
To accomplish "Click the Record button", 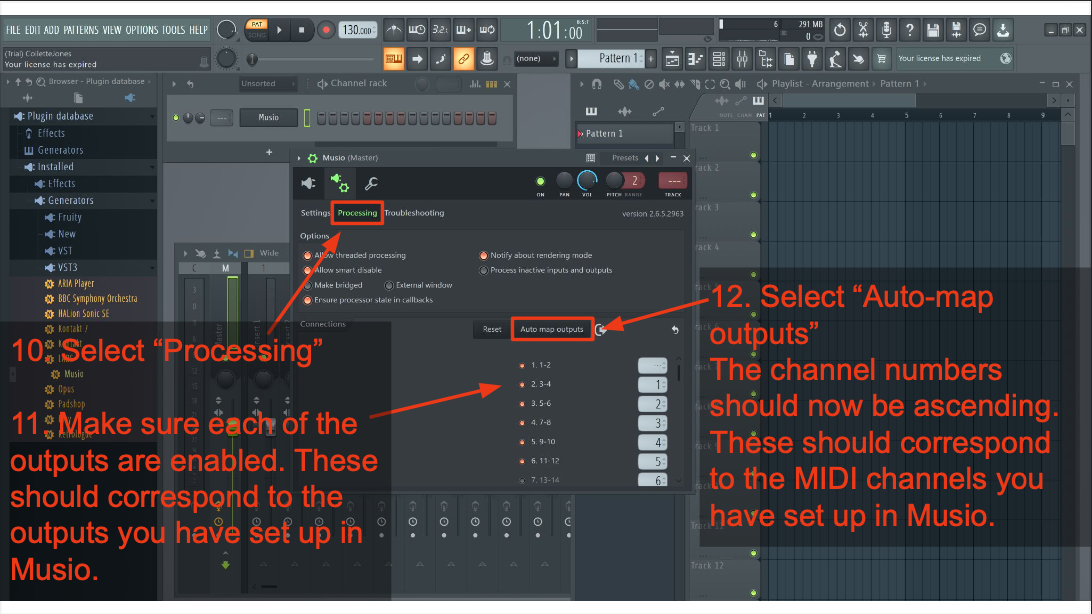I will [325, 30].
